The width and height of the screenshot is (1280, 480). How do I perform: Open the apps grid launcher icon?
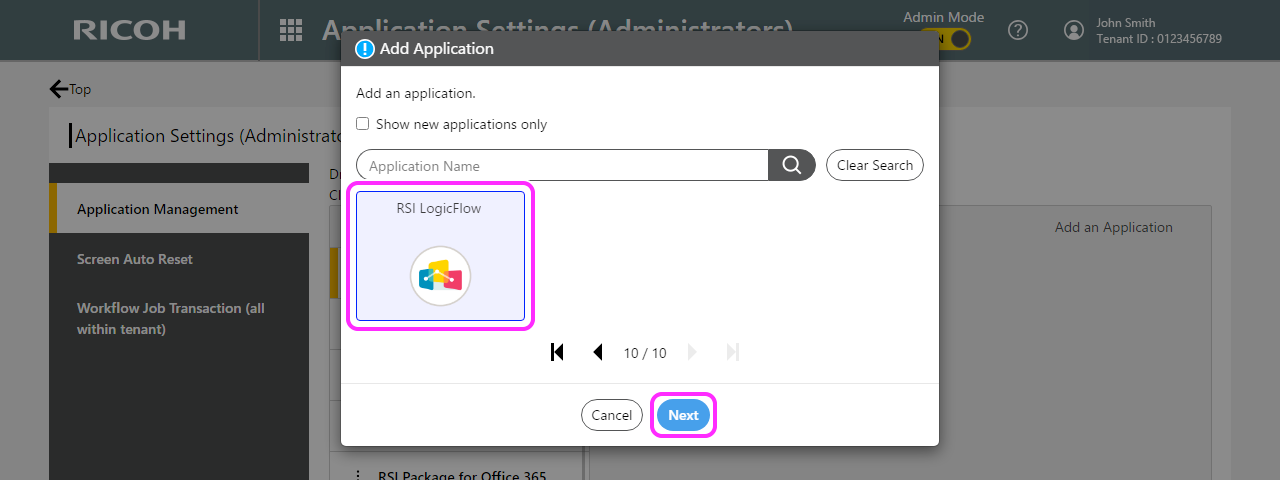click(x=291, y=30)
